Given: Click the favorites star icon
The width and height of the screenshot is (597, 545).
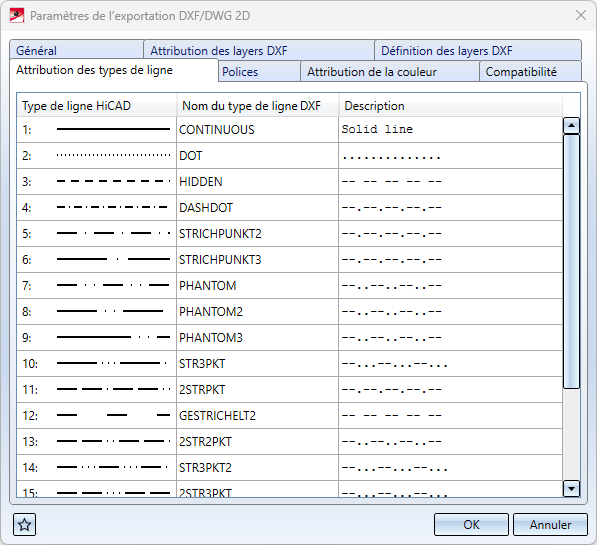Looking at the screenshot, I should pos(24,525).
